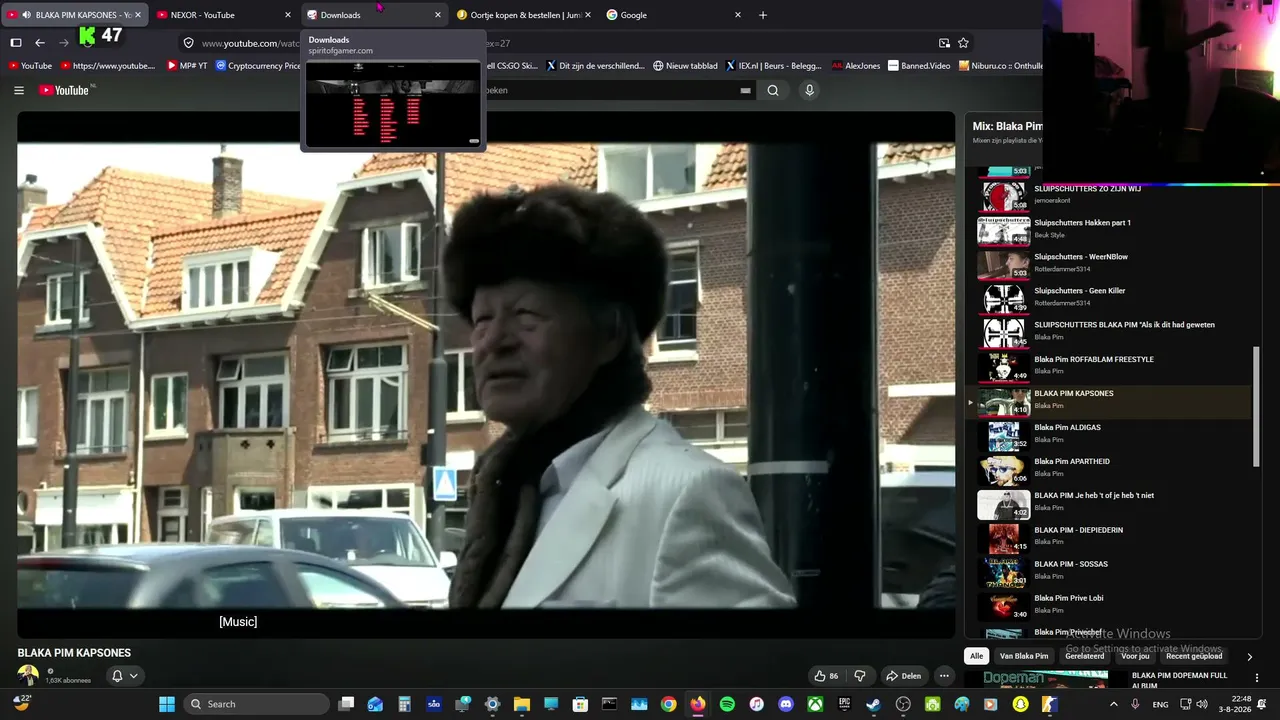
Task: Open Spotify from the taskbar
Action: [x=727, y=704]
